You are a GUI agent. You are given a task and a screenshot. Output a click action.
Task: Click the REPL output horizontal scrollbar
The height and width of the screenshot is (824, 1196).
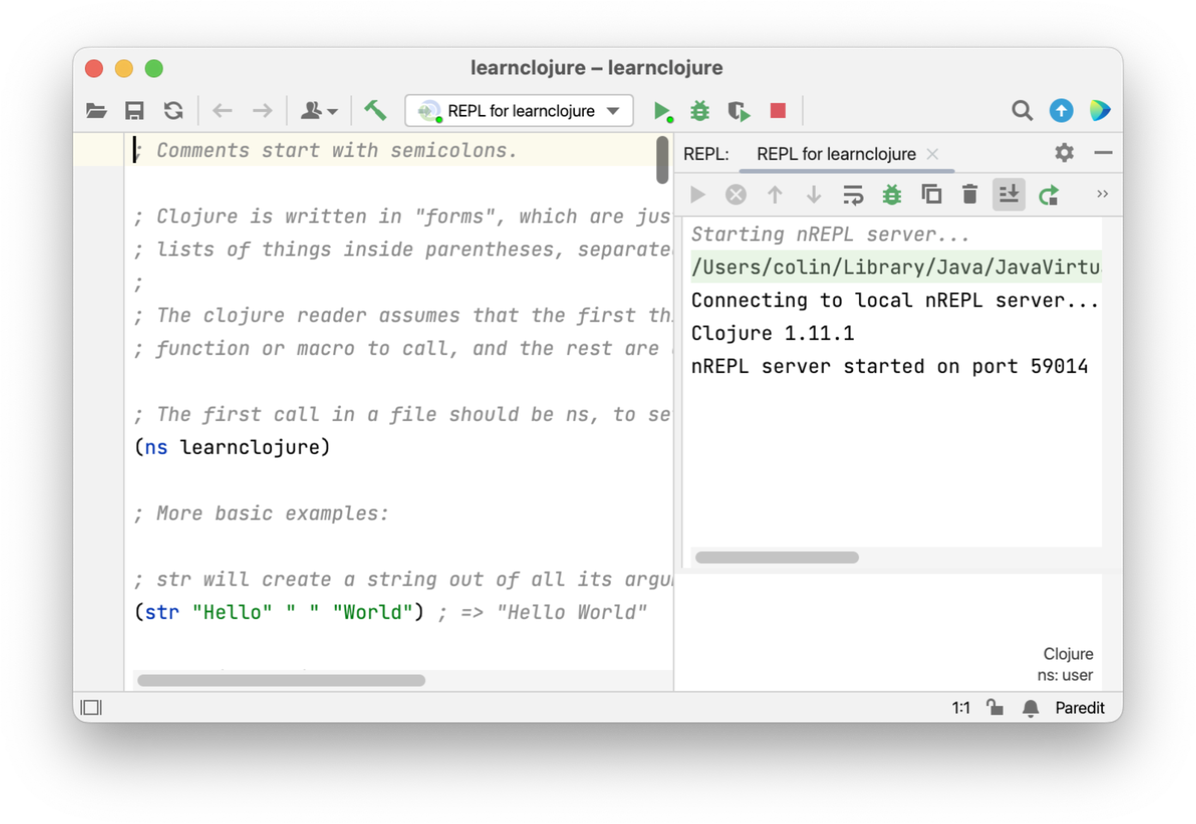pyautogui.click(x=777, y=557)
